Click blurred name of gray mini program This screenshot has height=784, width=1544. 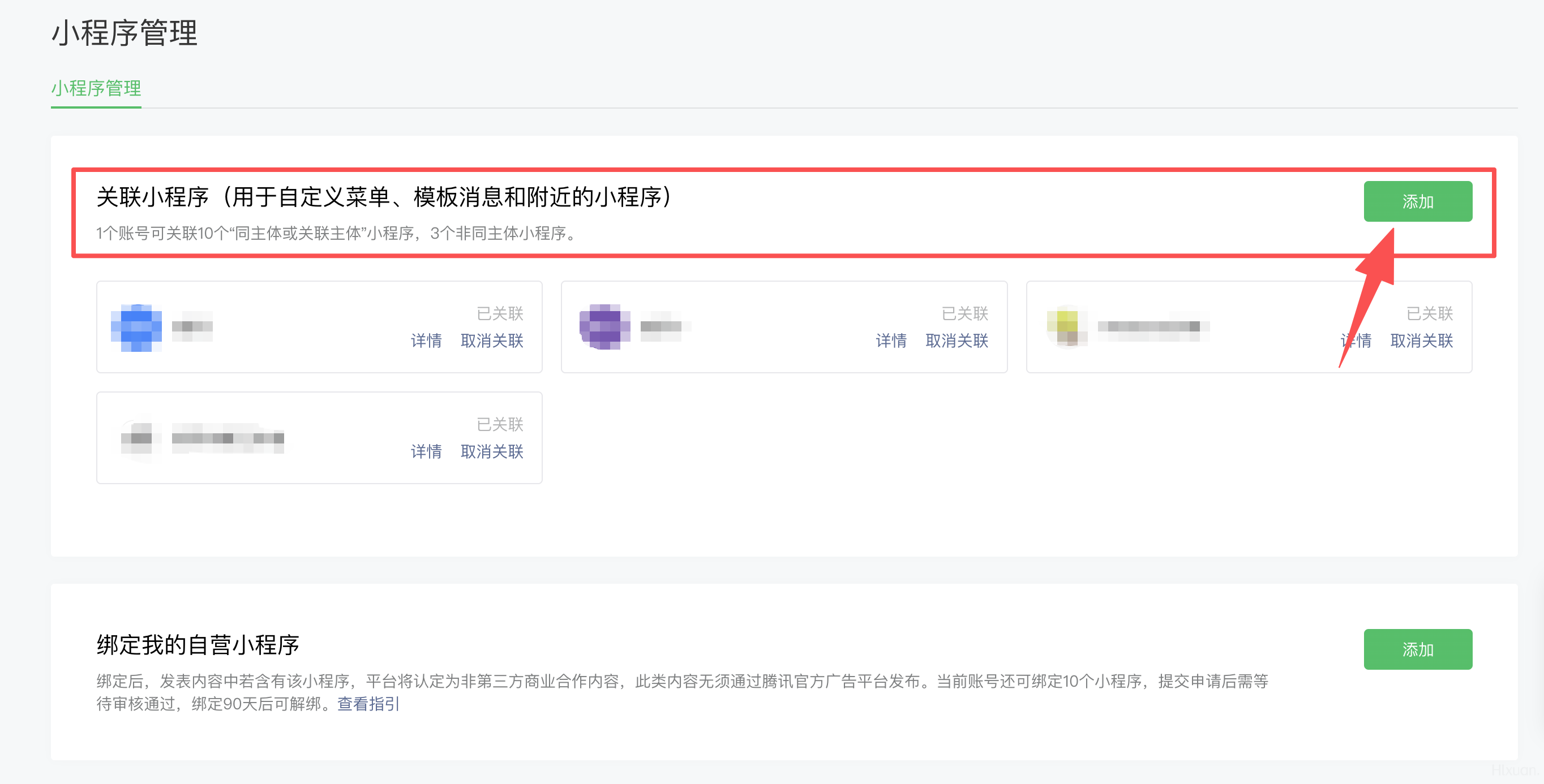[x=228, y=438]
